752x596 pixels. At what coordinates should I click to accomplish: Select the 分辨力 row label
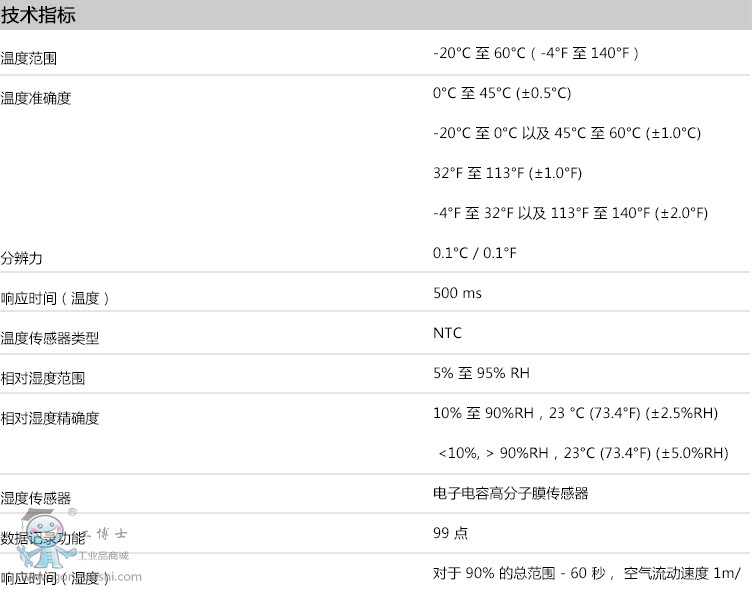click(x=22, y=258)
